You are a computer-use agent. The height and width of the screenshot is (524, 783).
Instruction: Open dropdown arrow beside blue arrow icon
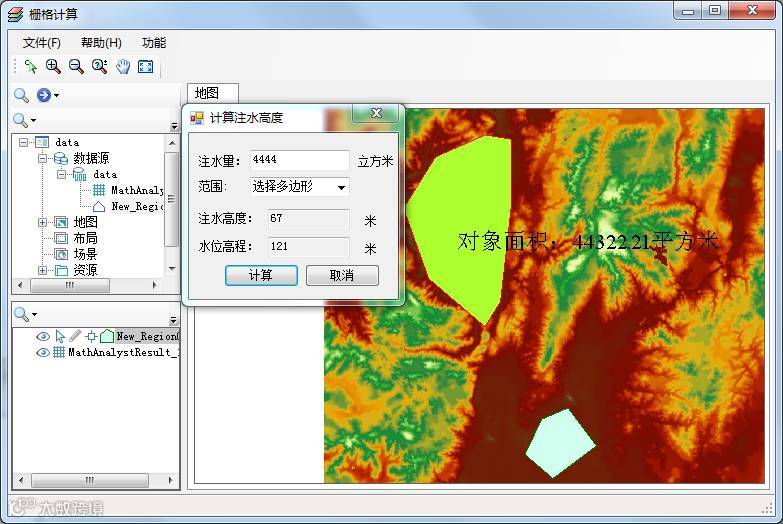pyautogui.click(x=56, y=95)
